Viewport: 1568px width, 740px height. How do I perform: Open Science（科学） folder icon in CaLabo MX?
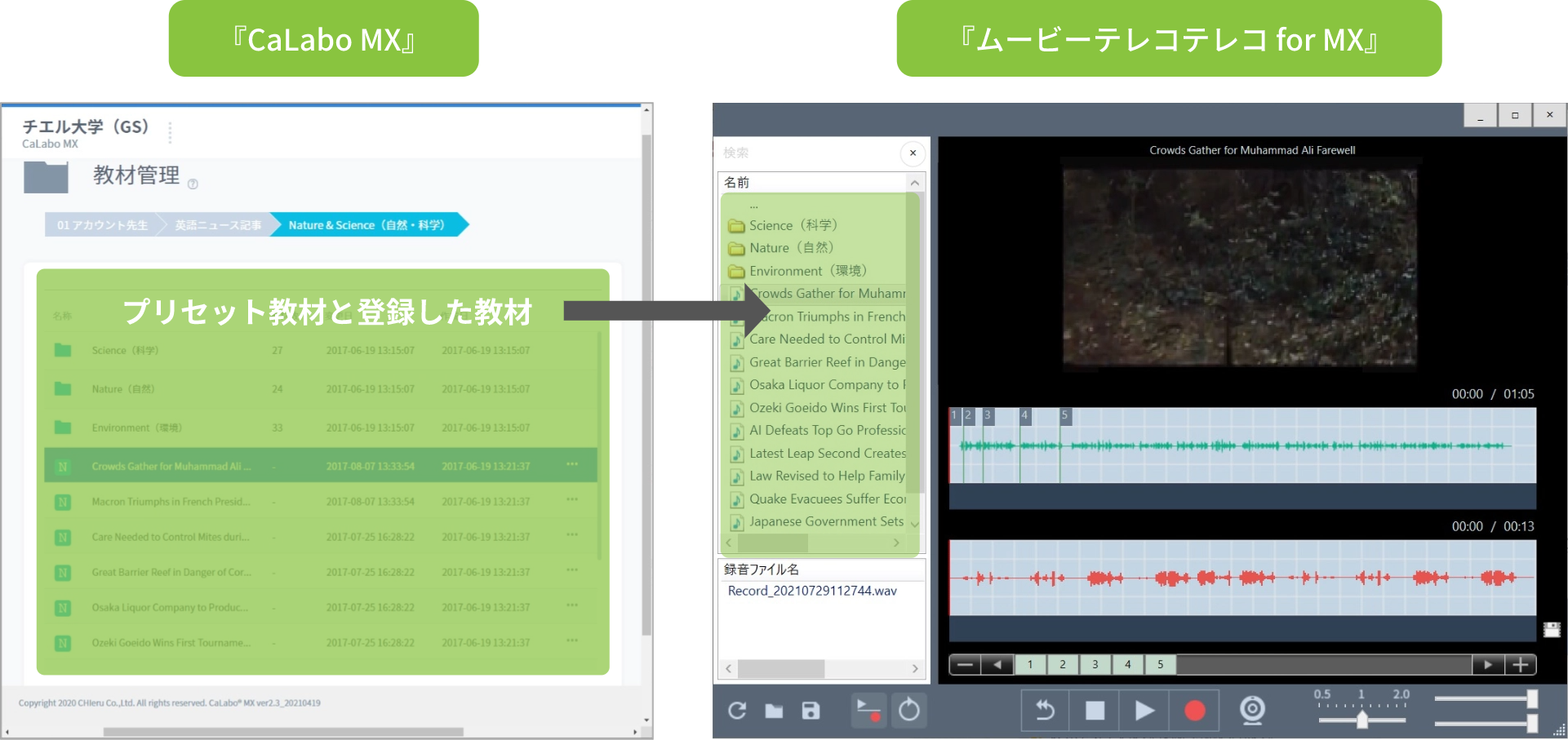tap(63, 350)
